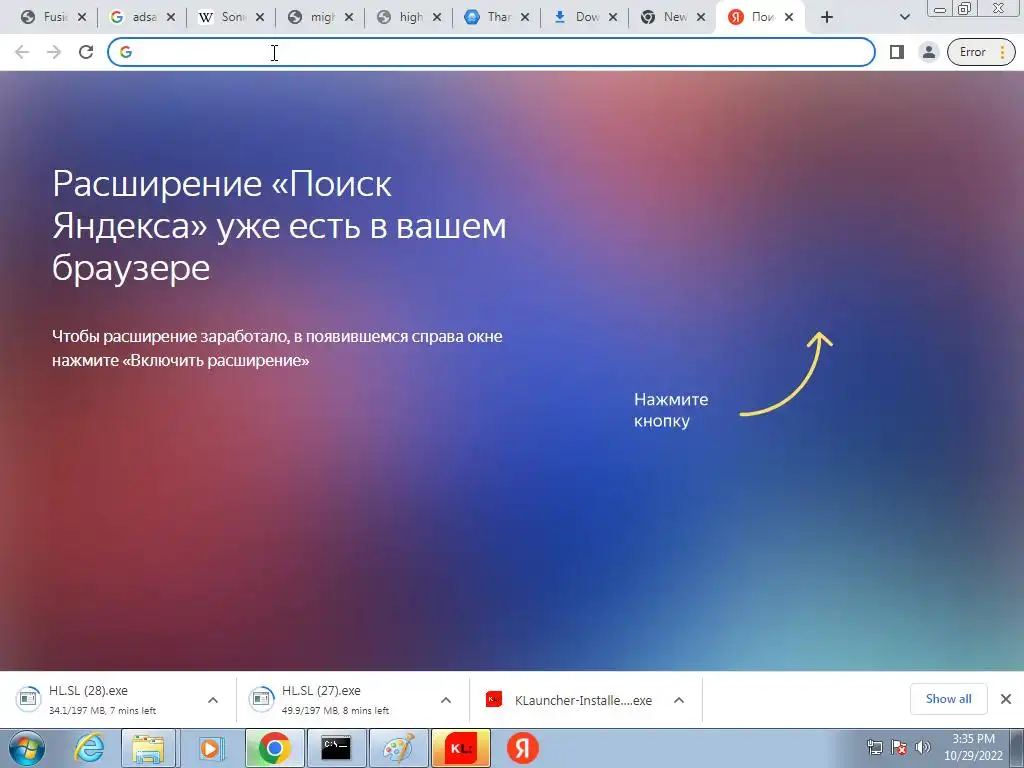
Task: Click the KLauncher download file icon
Action: pos(494,699)
